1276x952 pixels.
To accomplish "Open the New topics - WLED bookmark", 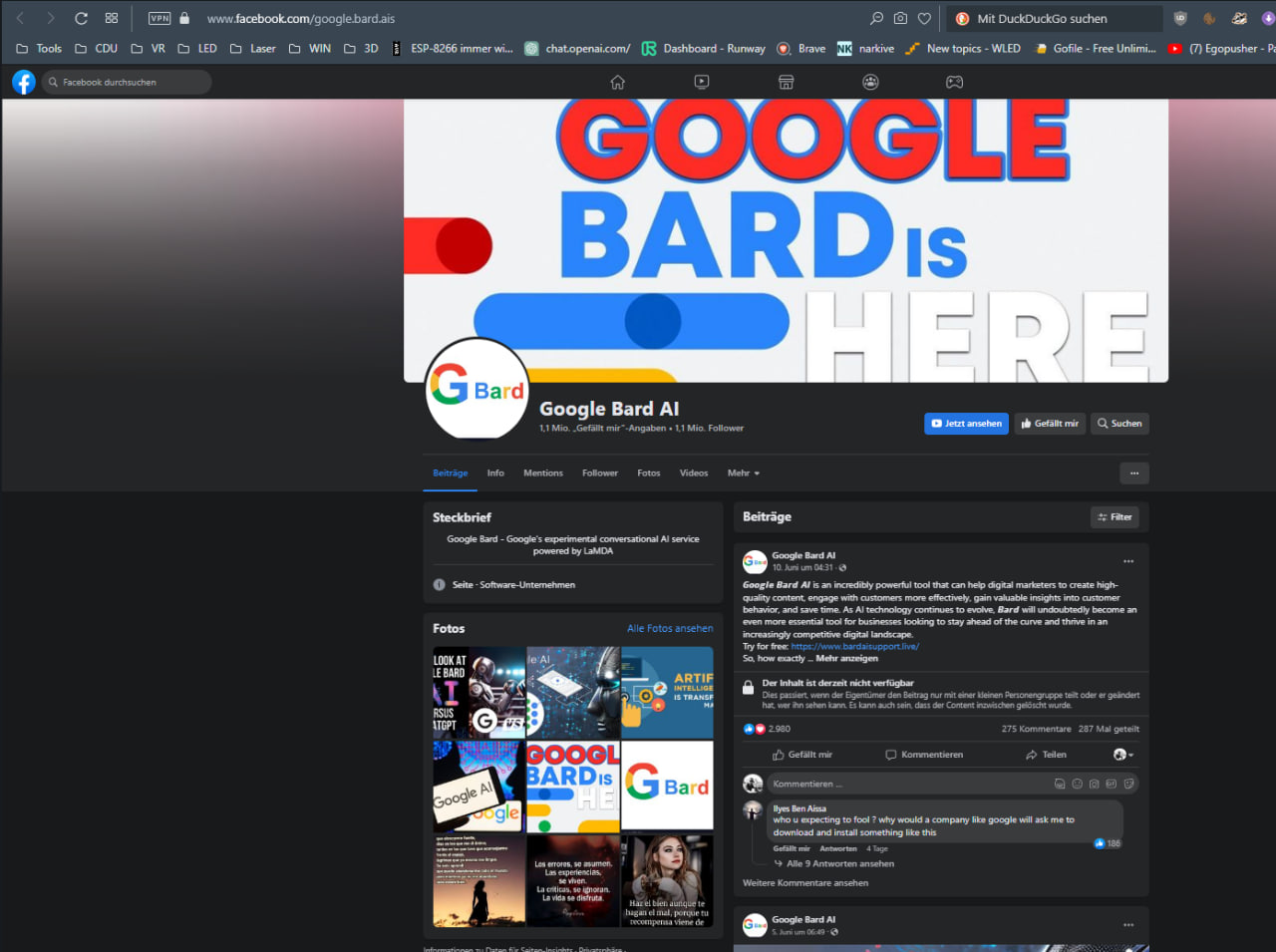I will click(963, 48).
